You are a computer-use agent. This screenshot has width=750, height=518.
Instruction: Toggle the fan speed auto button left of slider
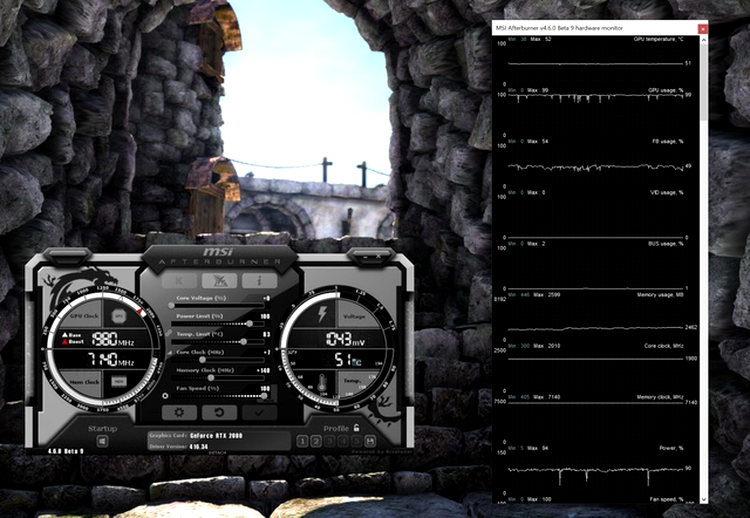[x=165, y=396]
